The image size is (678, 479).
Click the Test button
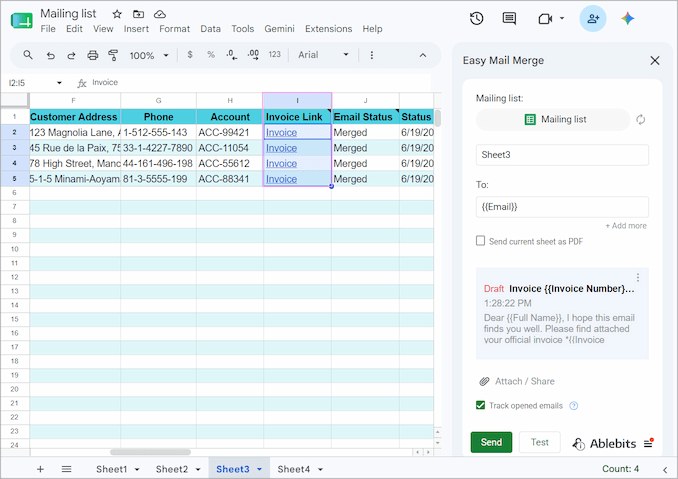pyautogui.click(x=540, y=442)
